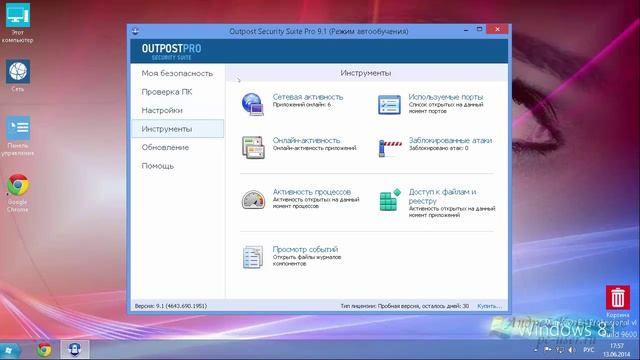The height and width of the screenshot is (360, 640).
Task: Open the Сетевая активность link
Action: pyautogui.click(x=308, y=97)
